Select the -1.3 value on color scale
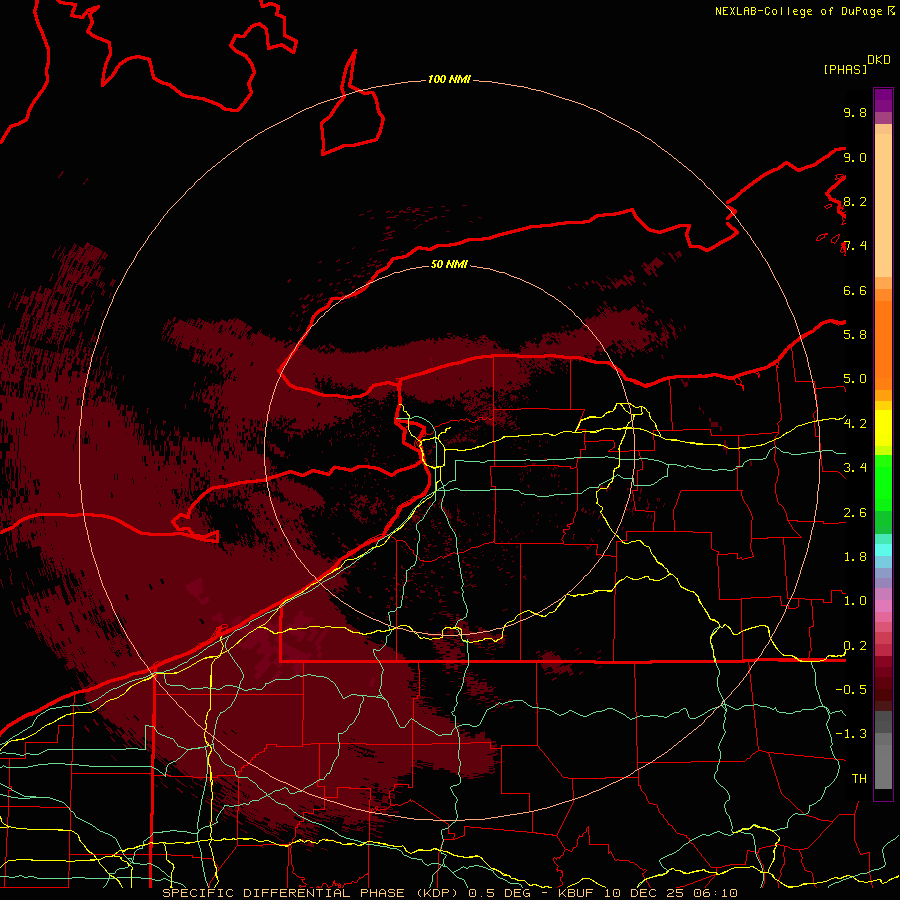 851,734
